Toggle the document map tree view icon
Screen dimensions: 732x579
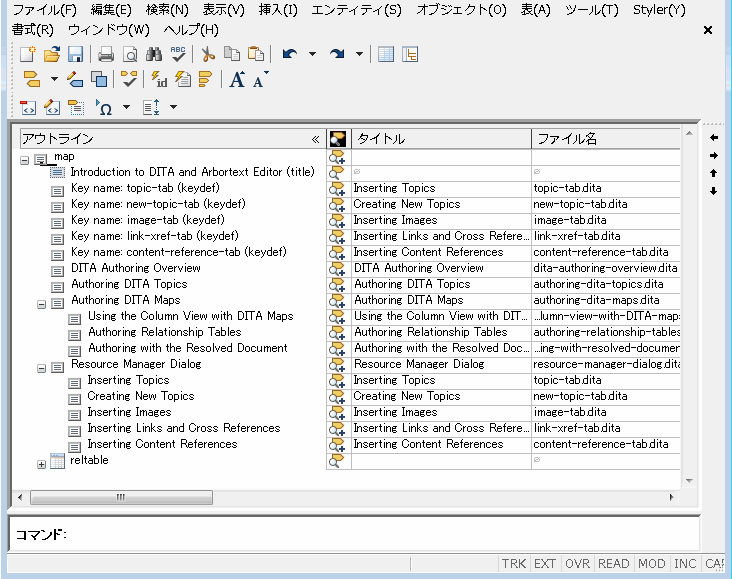pos(410,54)
